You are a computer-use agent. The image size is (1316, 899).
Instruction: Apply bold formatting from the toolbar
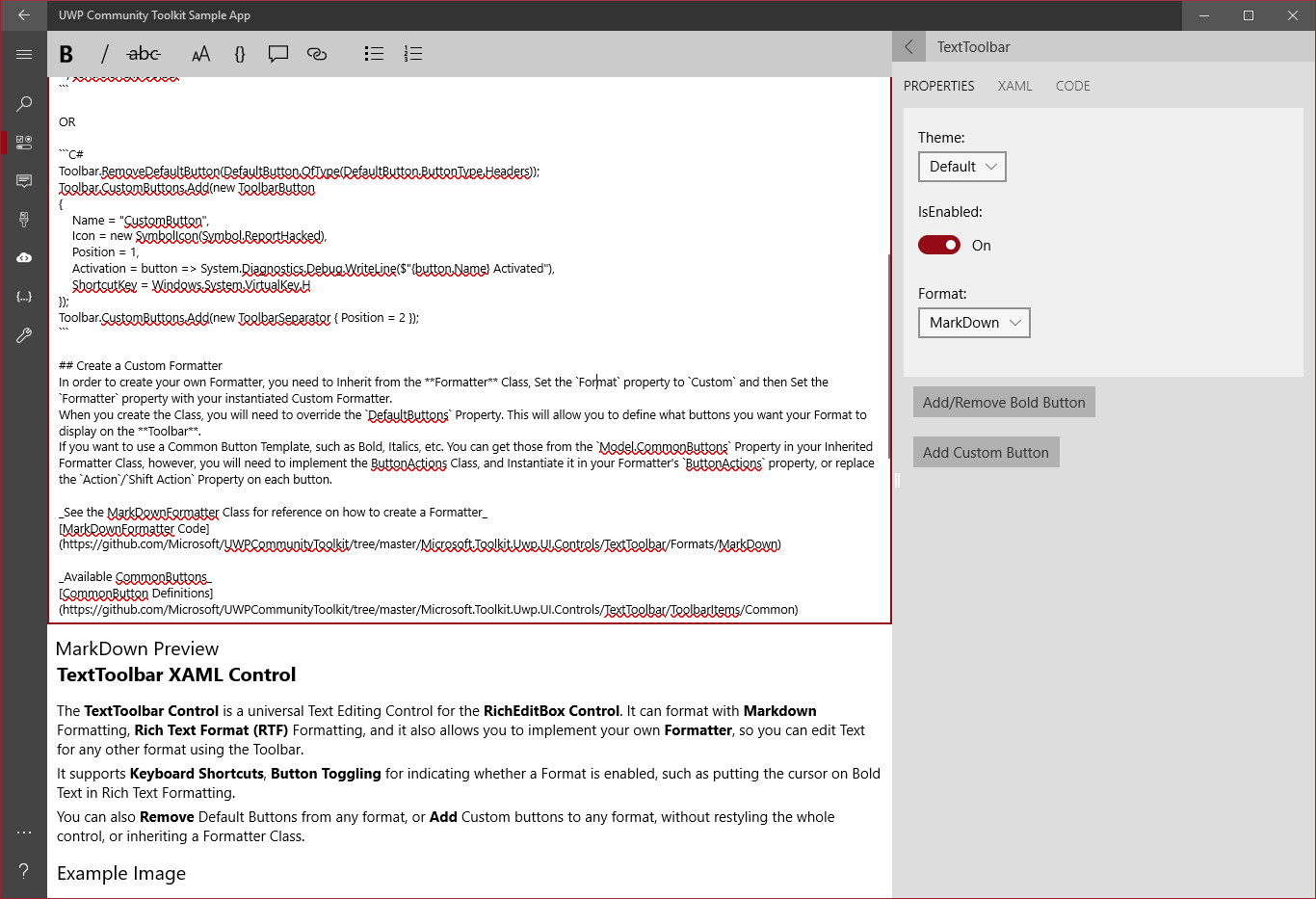(x=66, y=54)
